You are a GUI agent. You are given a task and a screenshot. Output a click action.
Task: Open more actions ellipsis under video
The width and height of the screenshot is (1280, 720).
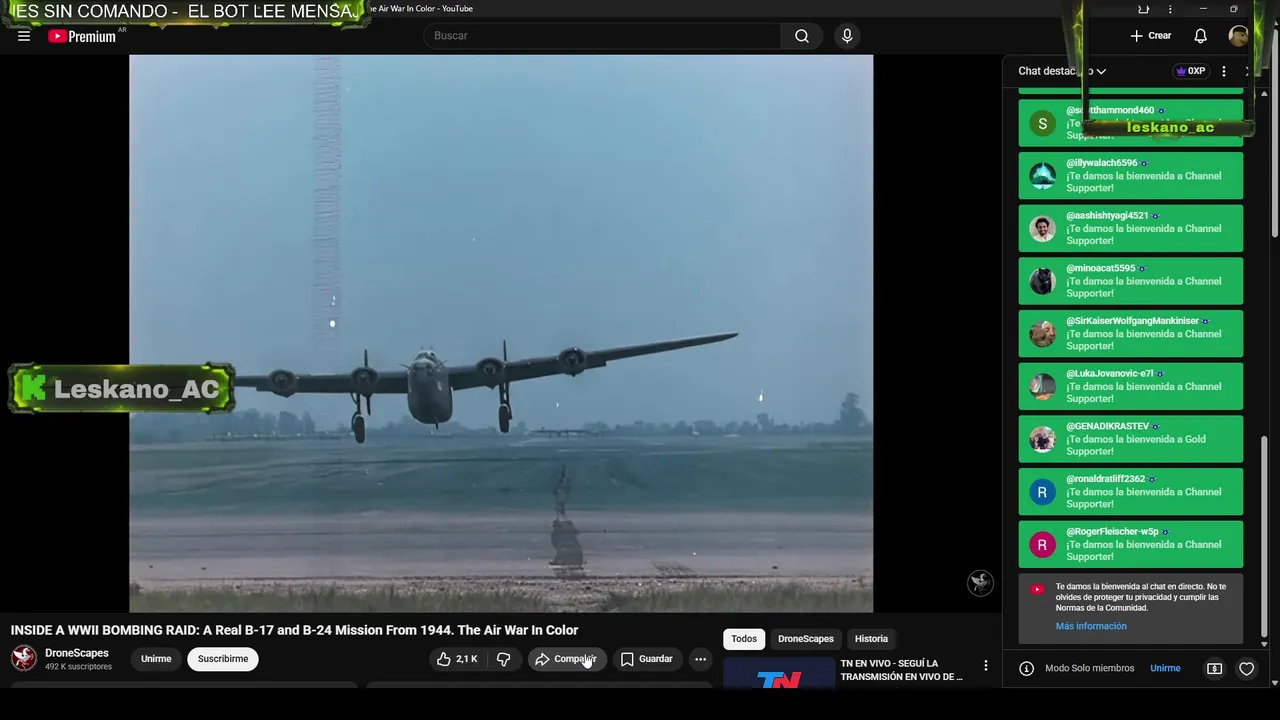[700, 659]
